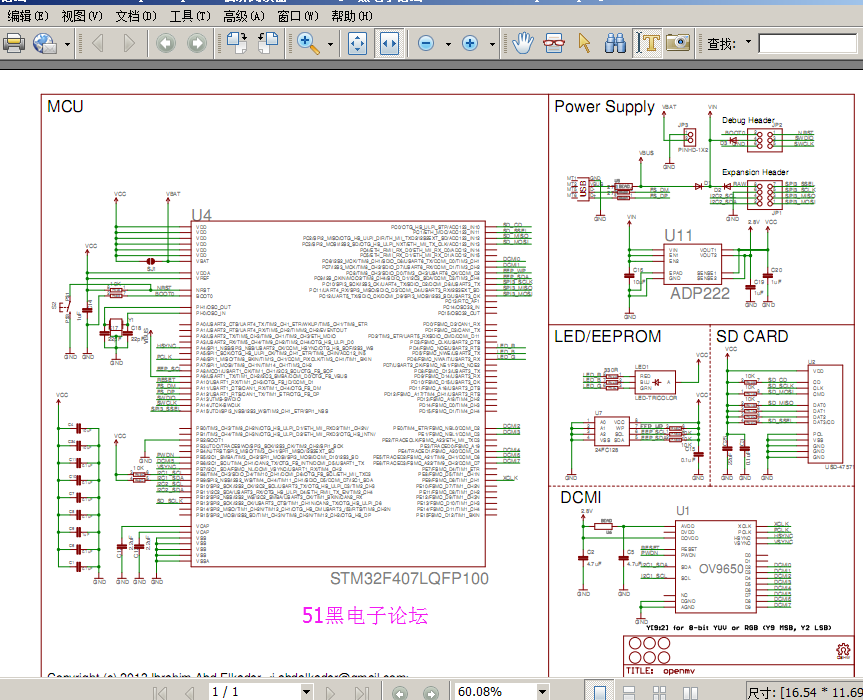
Task: Click the zoom in plus button
Action: 469,43
